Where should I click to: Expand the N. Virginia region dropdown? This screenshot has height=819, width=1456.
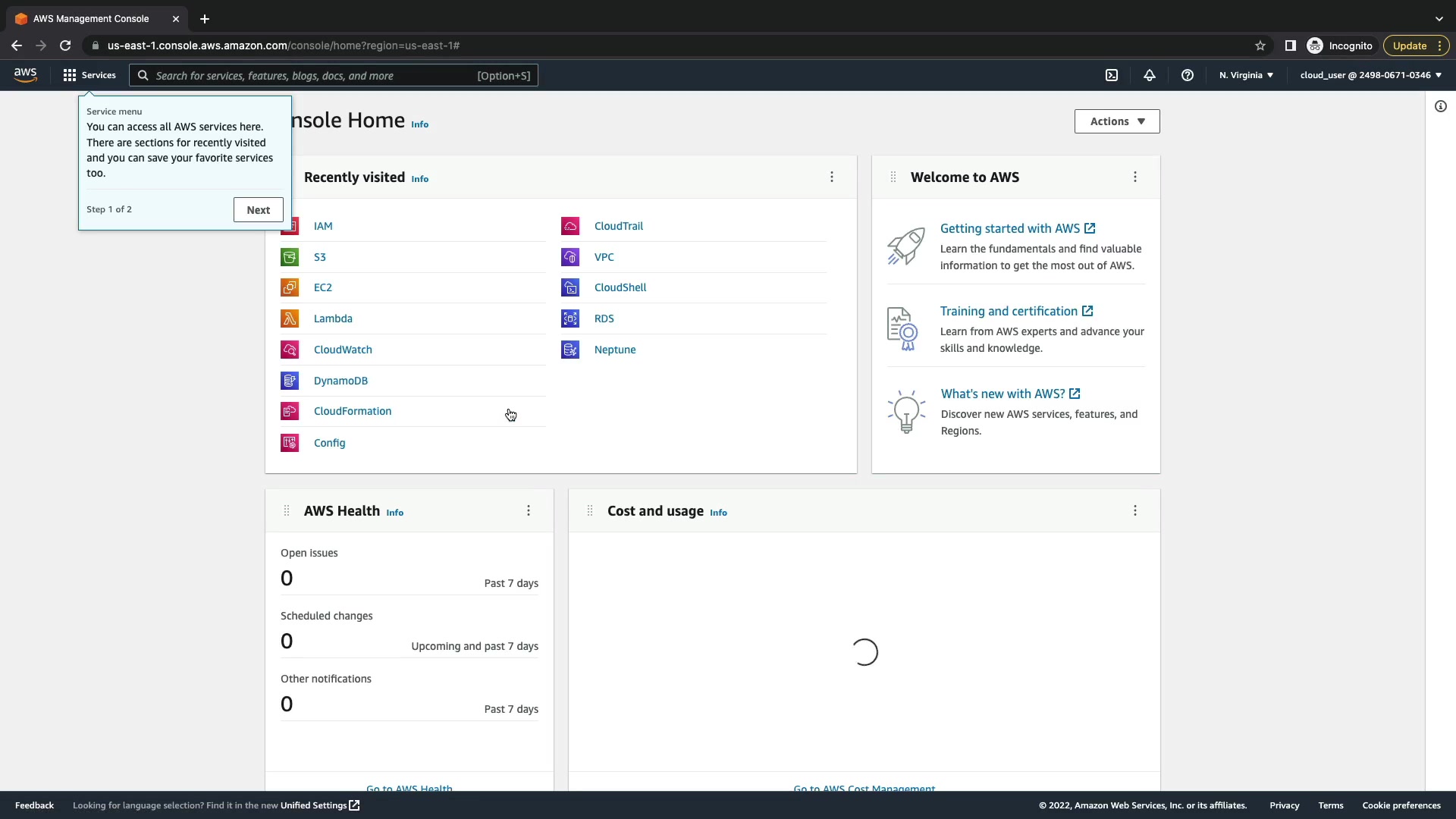pyautogui.click(x=1246, y=75)
